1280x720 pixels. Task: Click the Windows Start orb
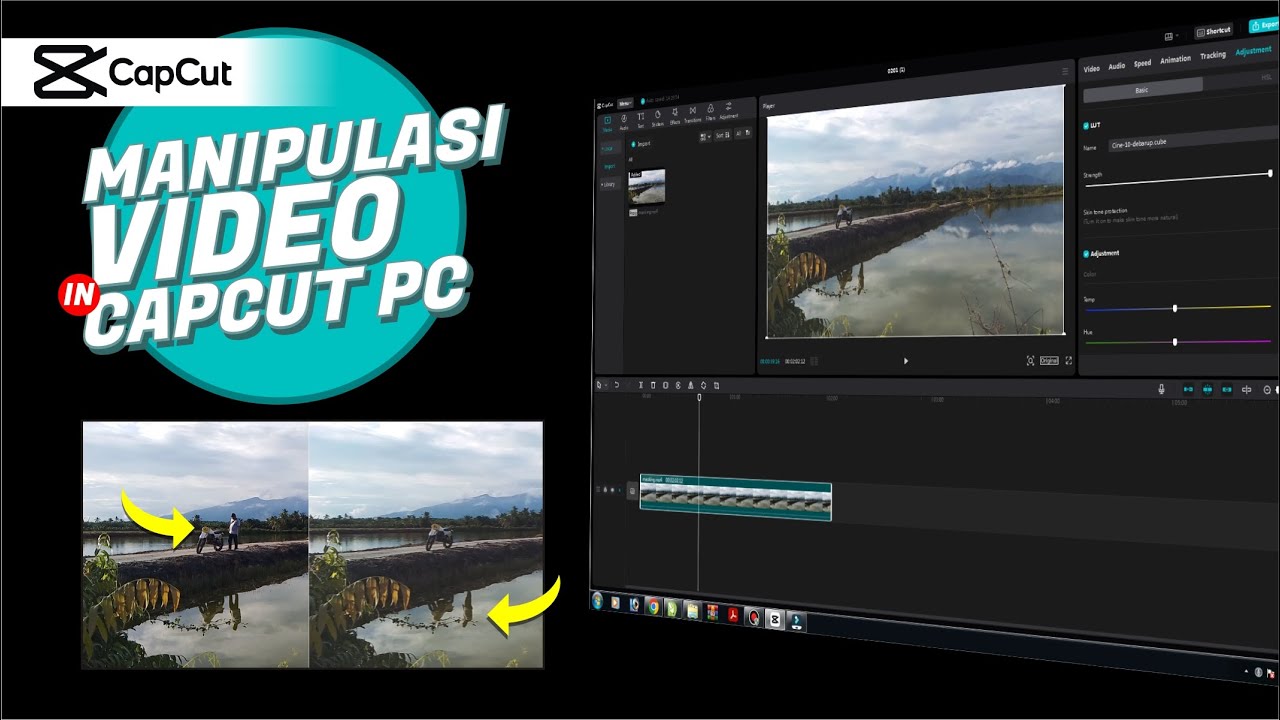point(597,601)
